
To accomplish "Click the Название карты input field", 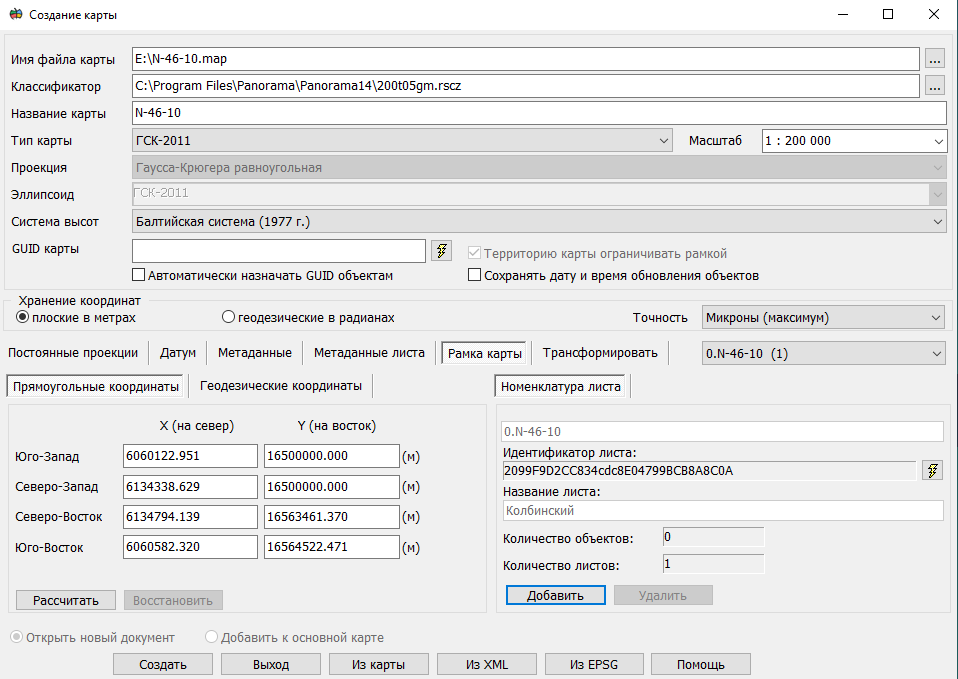I will (x=525, y=113).
